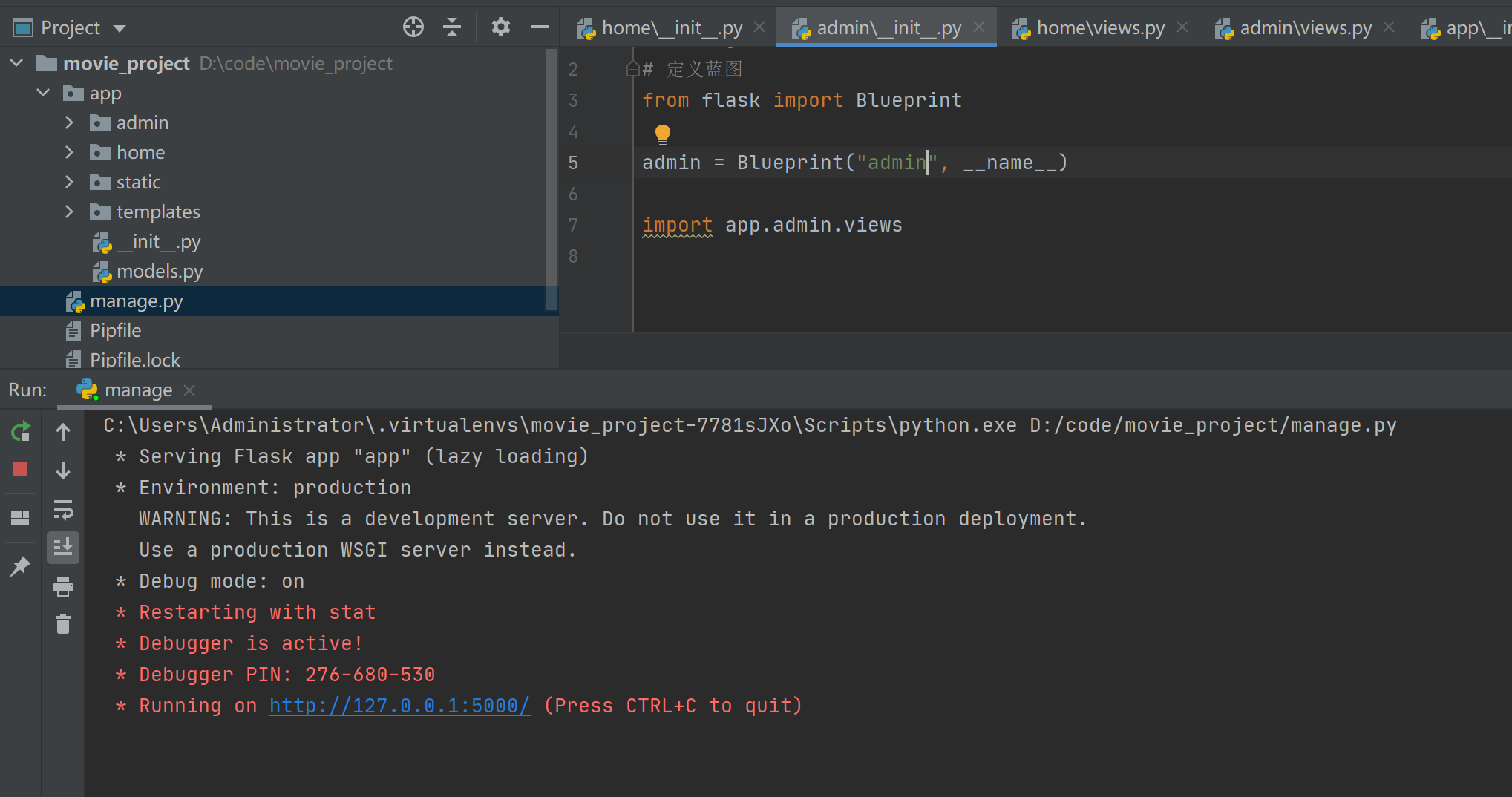
Task: Click the Collapse All icon in Project panel
Action: pos(452,27)
